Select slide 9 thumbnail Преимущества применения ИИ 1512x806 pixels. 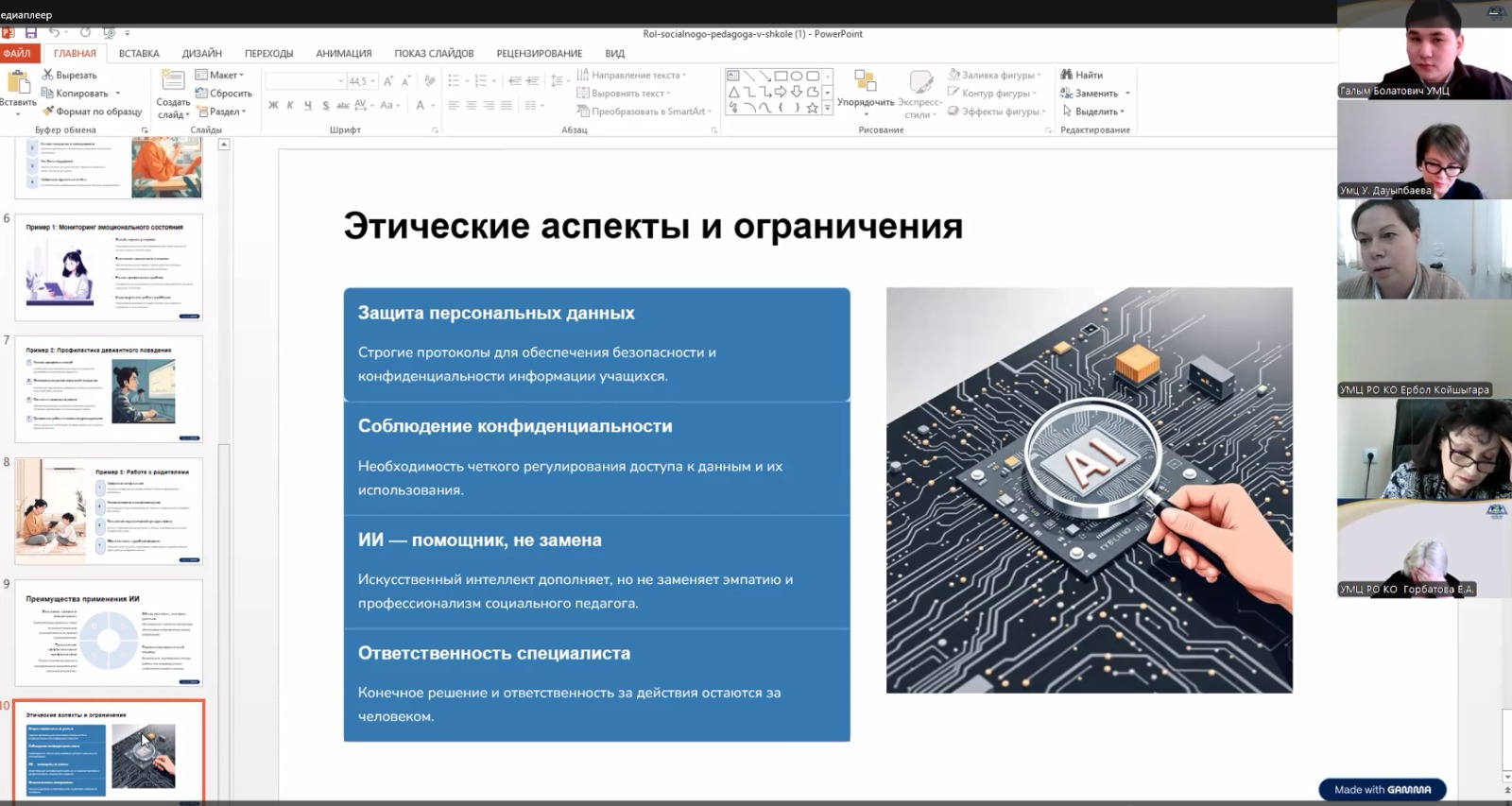pos(109,633)
